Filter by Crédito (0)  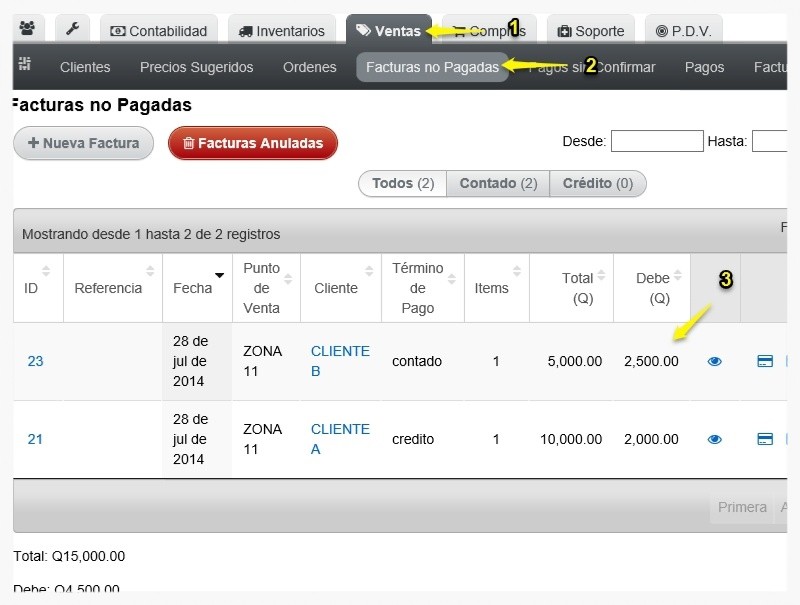coord(597,183)
